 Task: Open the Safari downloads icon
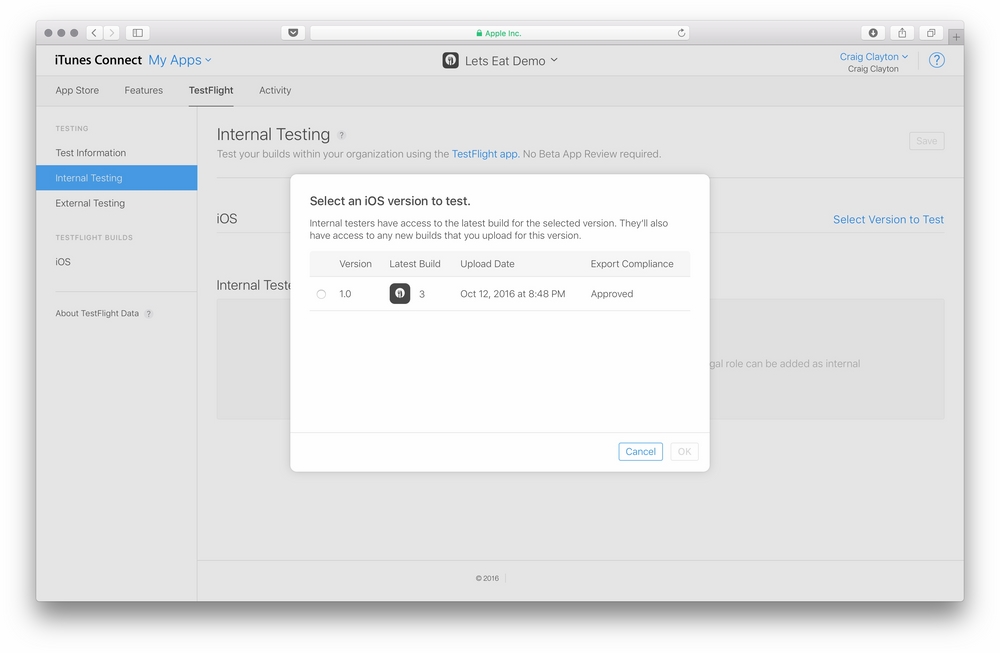tap(873, 33)
